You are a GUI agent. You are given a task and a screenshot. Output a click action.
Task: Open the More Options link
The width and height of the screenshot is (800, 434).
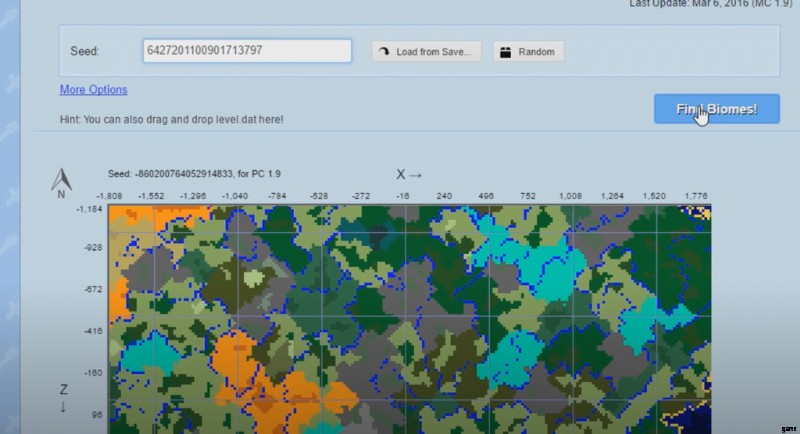pos(93,90)
